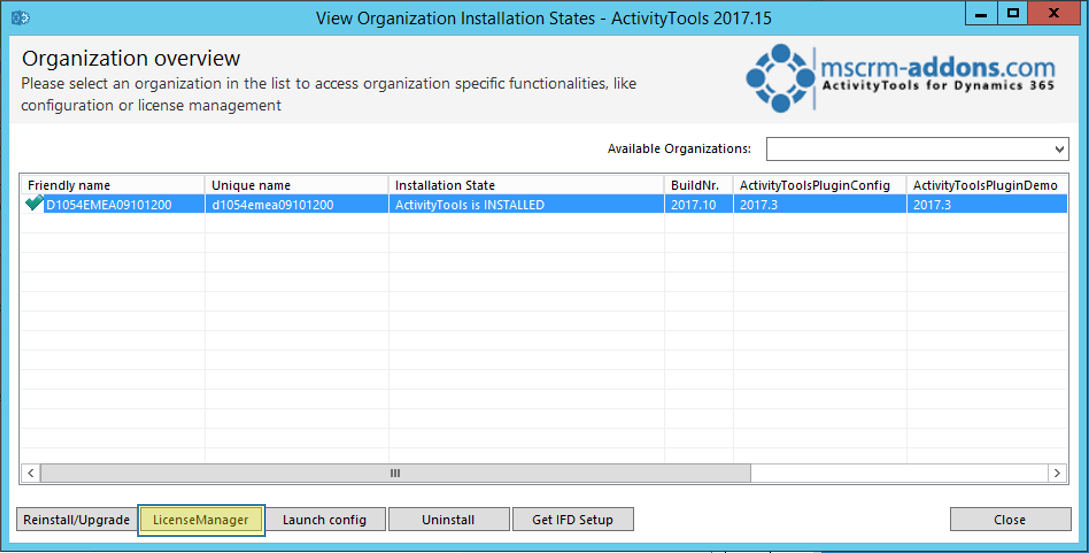Click the Reinstall/Upgrade button
This screenshot has width=1089, height=553.
point(76,520)
